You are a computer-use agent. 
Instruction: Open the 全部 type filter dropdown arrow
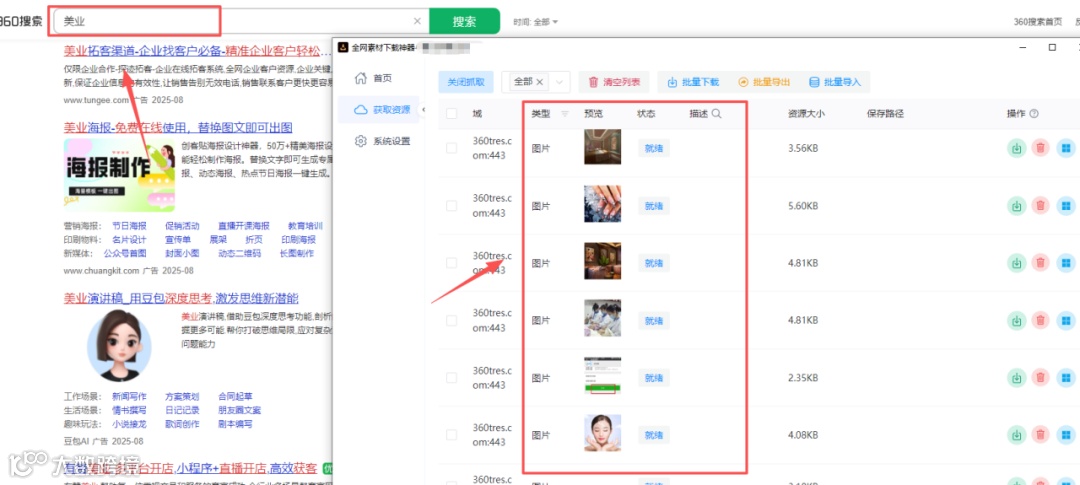(x=560, y=82)
